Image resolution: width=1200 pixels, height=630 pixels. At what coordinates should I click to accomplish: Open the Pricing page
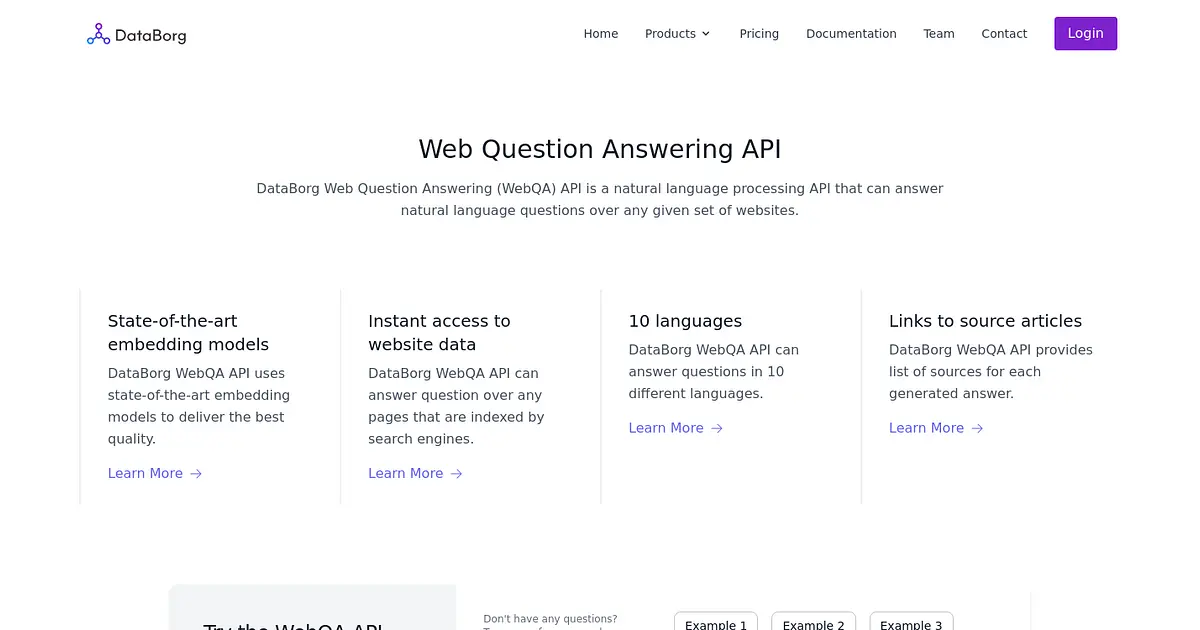(x=759, y=34)
